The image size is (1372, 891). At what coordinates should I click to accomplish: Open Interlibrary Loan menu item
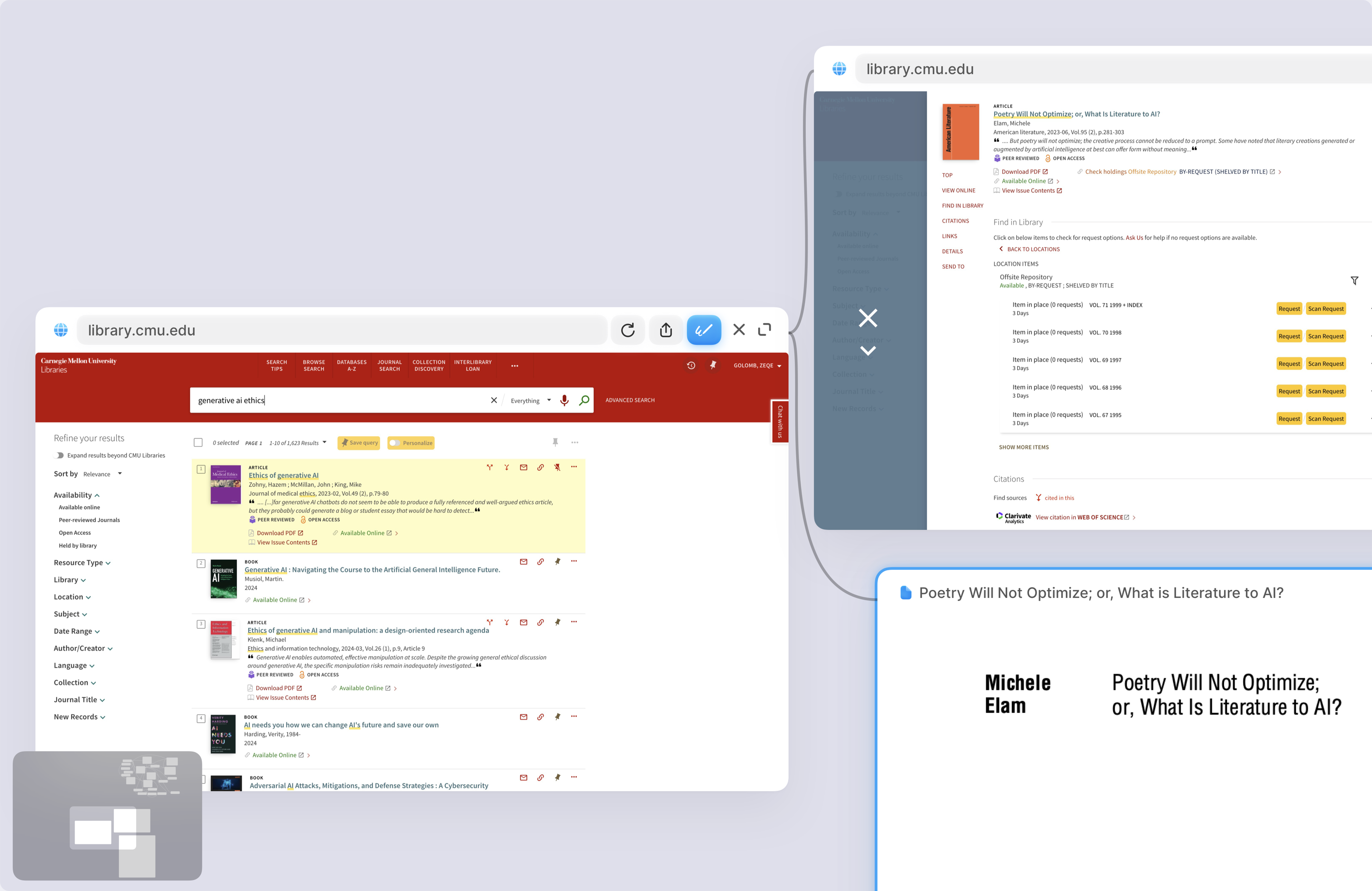click(x=472, y=365)
